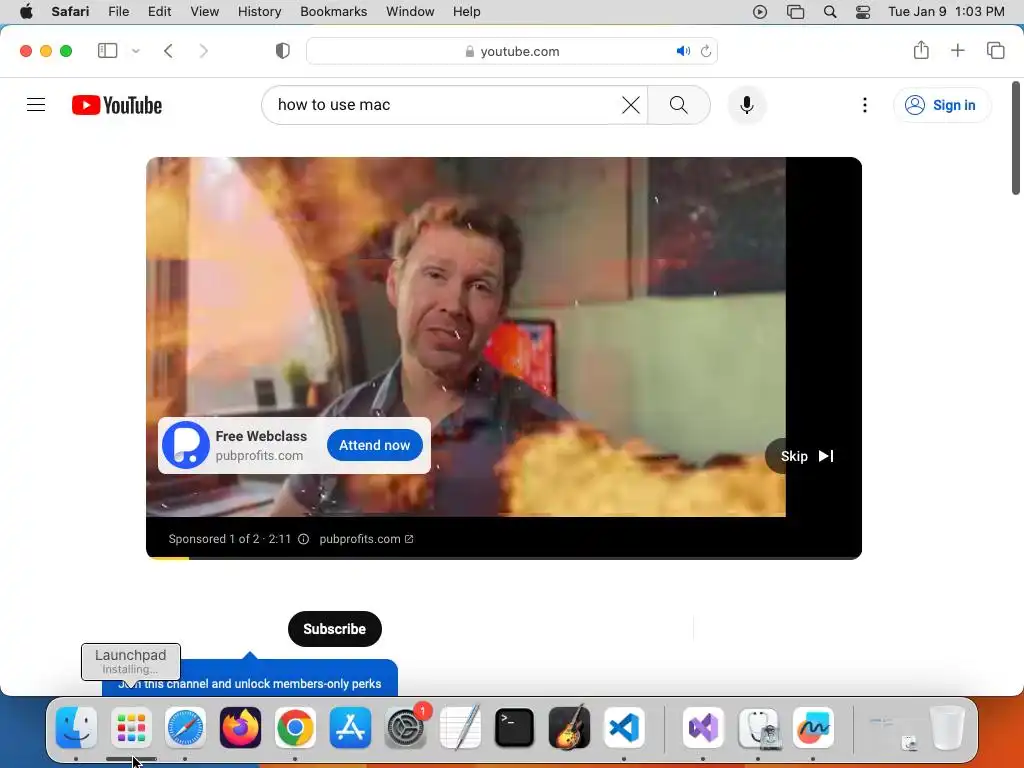The height and width of the screenshot is (768, 1024).
Task: Open the Bookmarks menu
Action: (334, 12)
